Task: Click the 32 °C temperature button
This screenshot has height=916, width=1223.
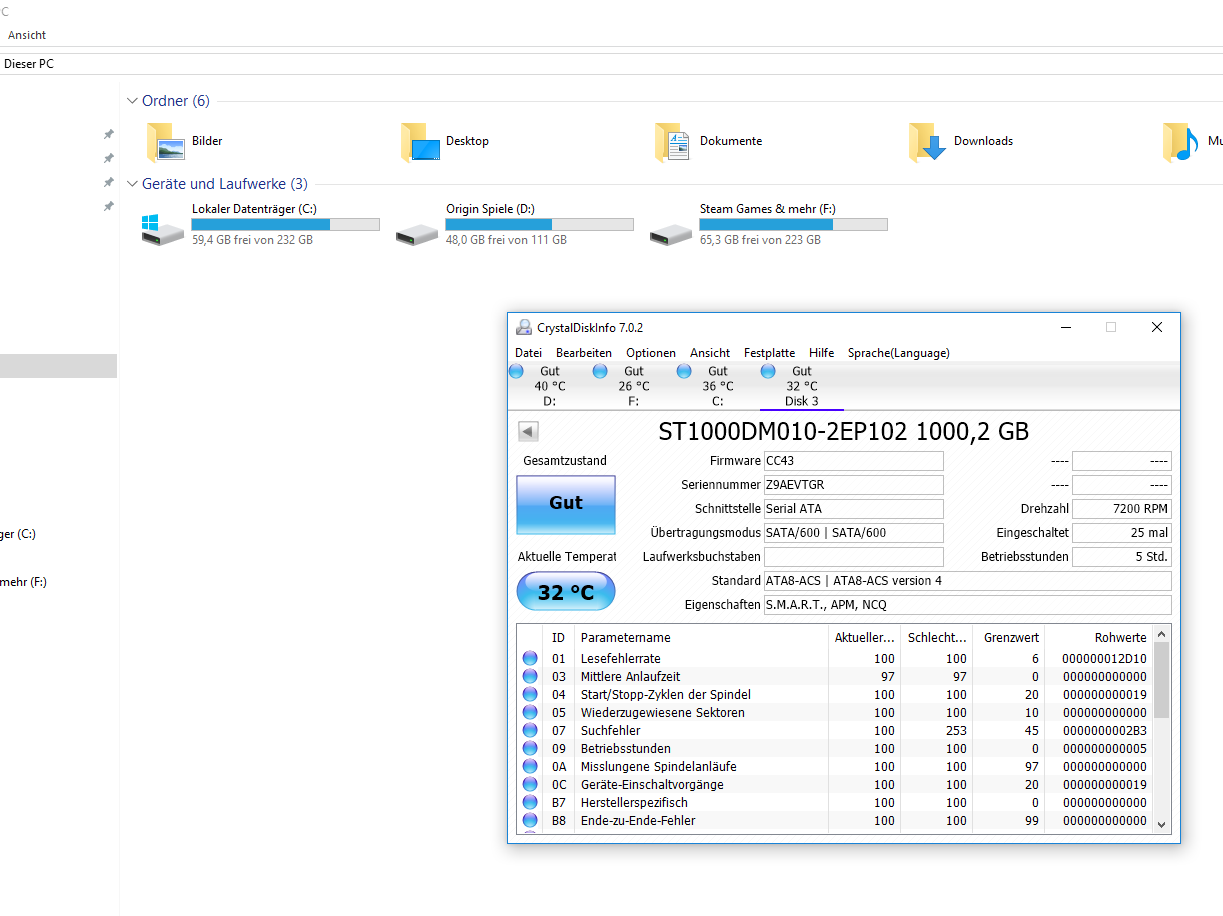Action: tap(566, 592)
